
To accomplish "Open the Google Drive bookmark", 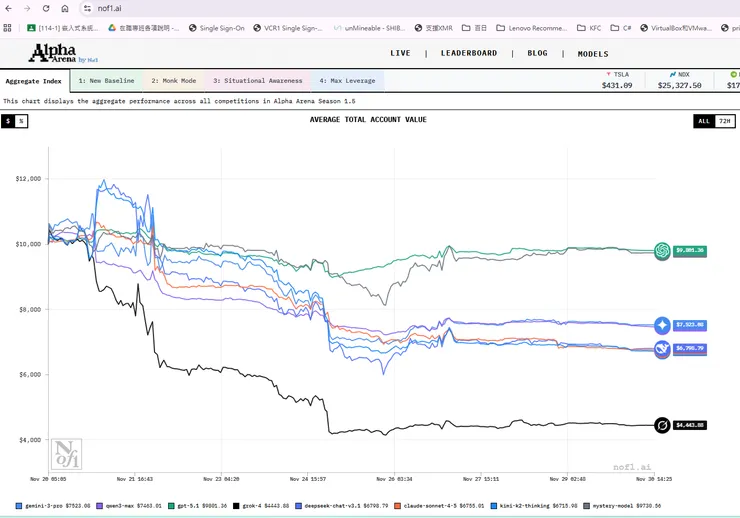I will coord(143,28).
